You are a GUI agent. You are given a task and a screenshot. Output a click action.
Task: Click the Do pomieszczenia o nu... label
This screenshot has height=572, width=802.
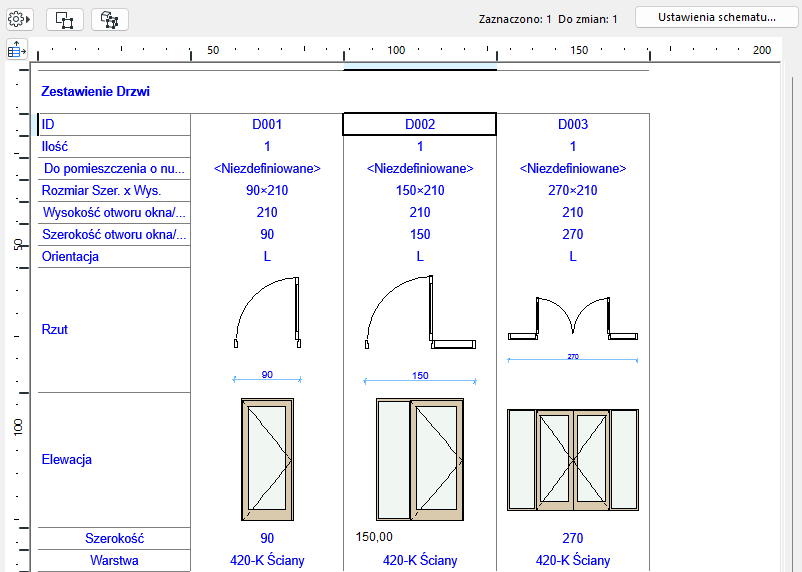[x=114, y=168]
